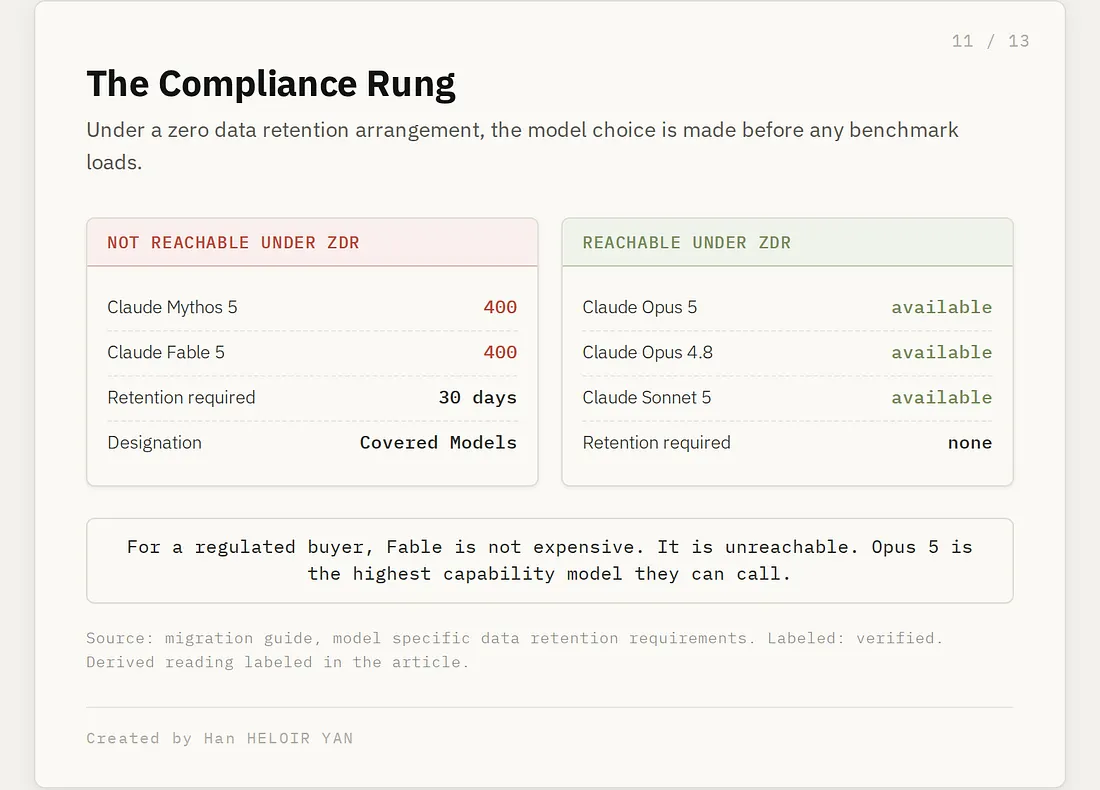Click the NOT REACHABLE UNDER ZDR header
This screenshot has height=790, width=1100.
pyautogui.click(x=233, y=243)
